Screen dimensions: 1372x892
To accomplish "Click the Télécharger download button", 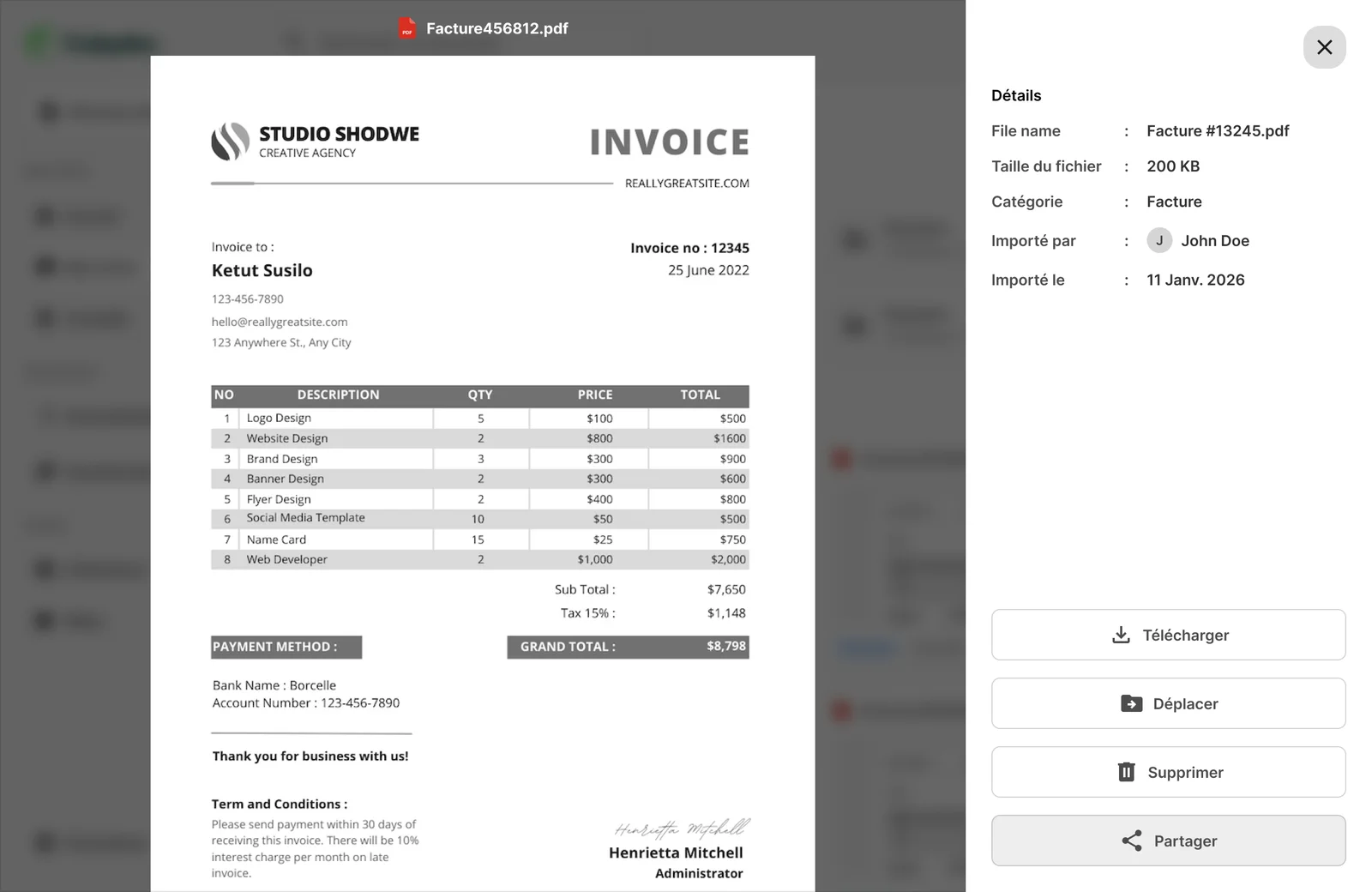I will click(1168, 635).
